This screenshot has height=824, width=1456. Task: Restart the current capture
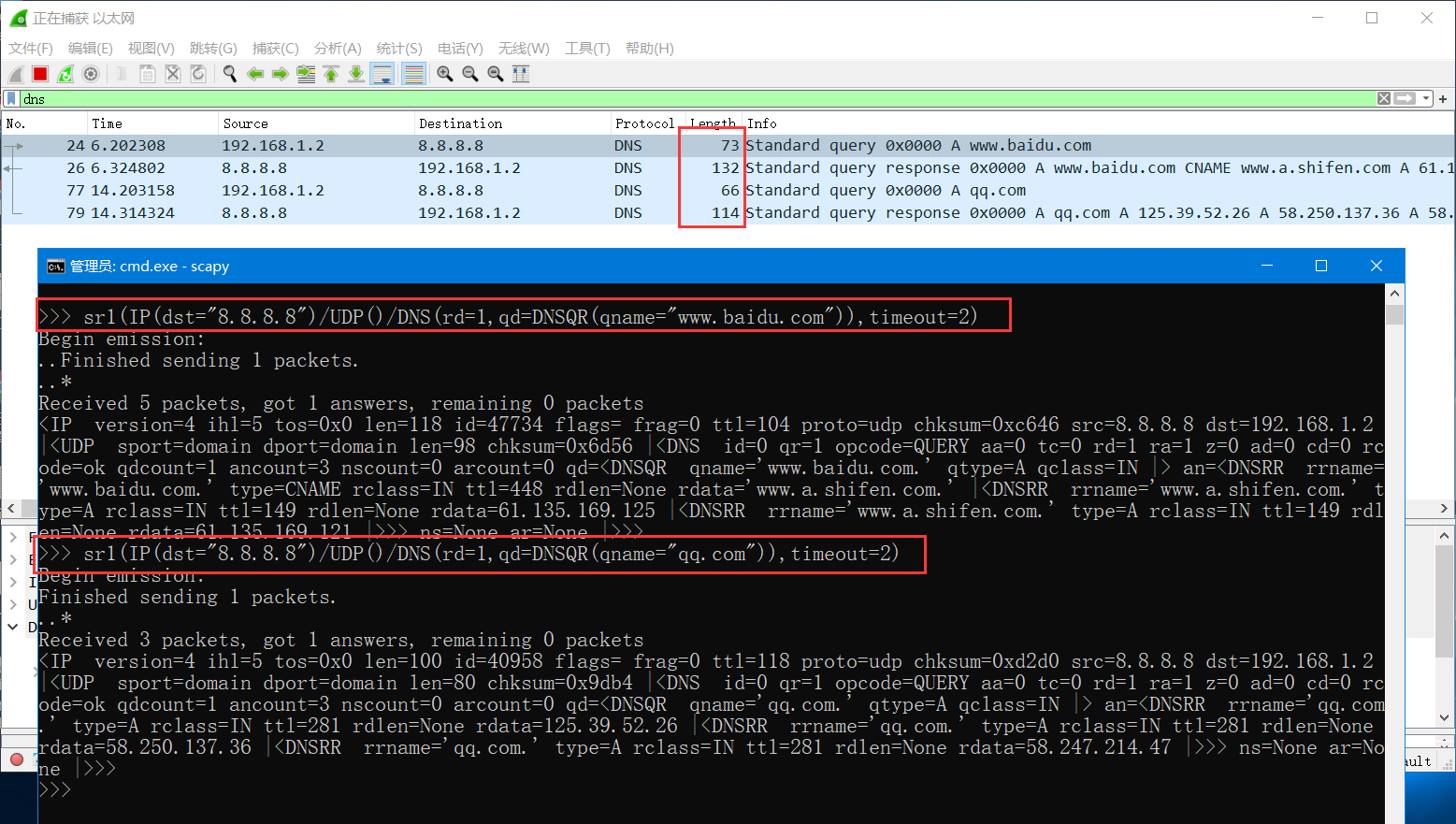[x=64, y=74]
